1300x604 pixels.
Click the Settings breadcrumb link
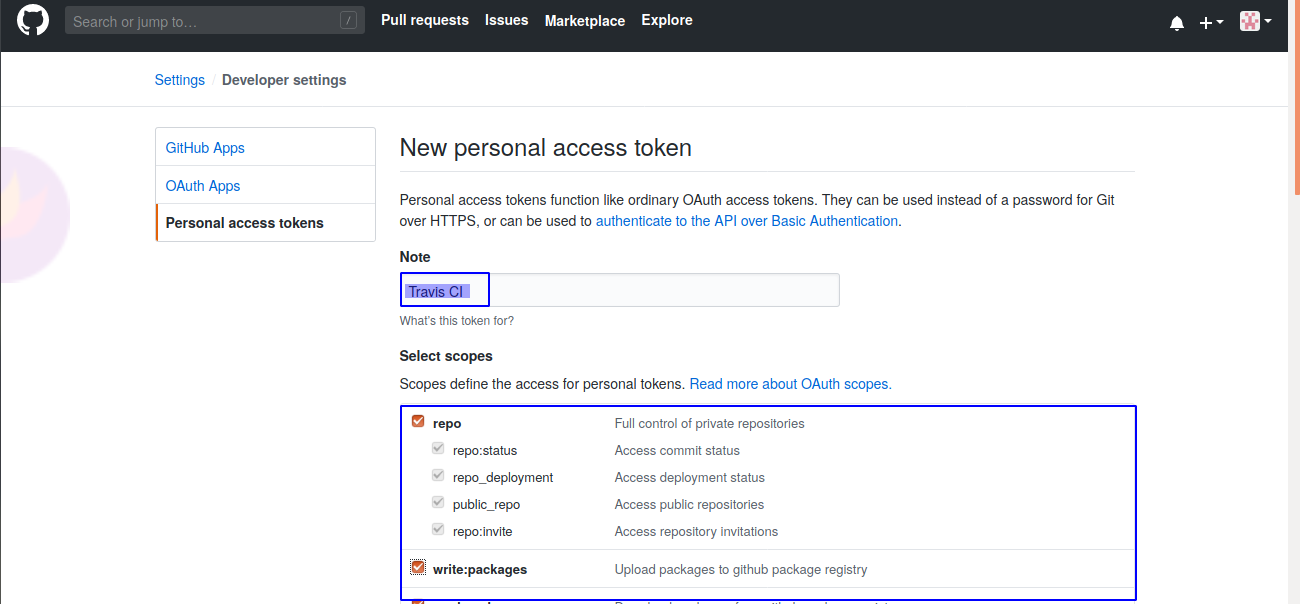[x=179, y=80]
